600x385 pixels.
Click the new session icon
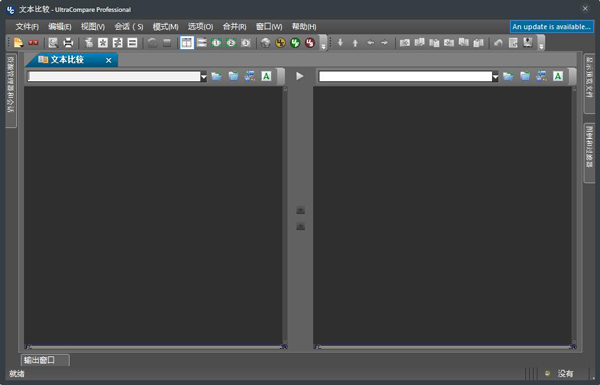click(x=18, y=42)
